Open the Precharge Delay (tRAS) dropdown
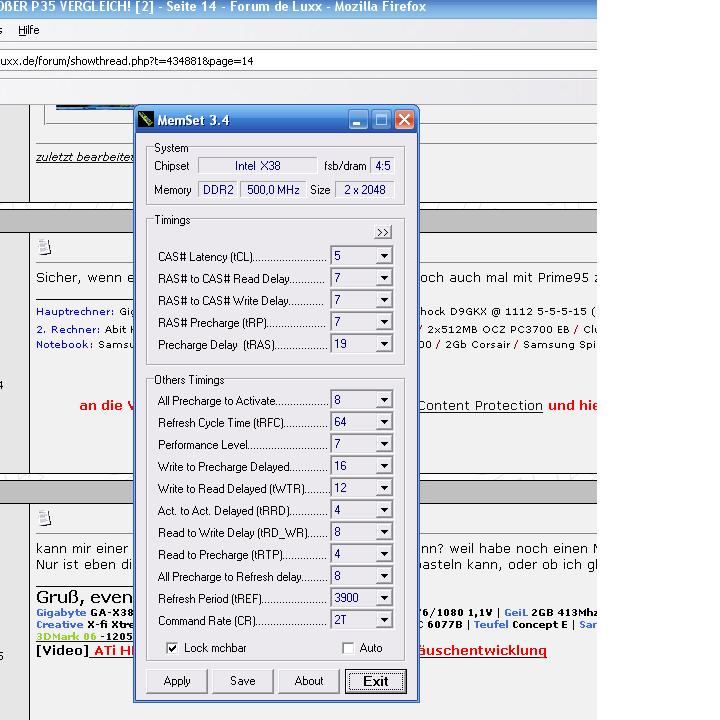Image resolution: width=720 pixels, height=720 pixels. [384, 344]
